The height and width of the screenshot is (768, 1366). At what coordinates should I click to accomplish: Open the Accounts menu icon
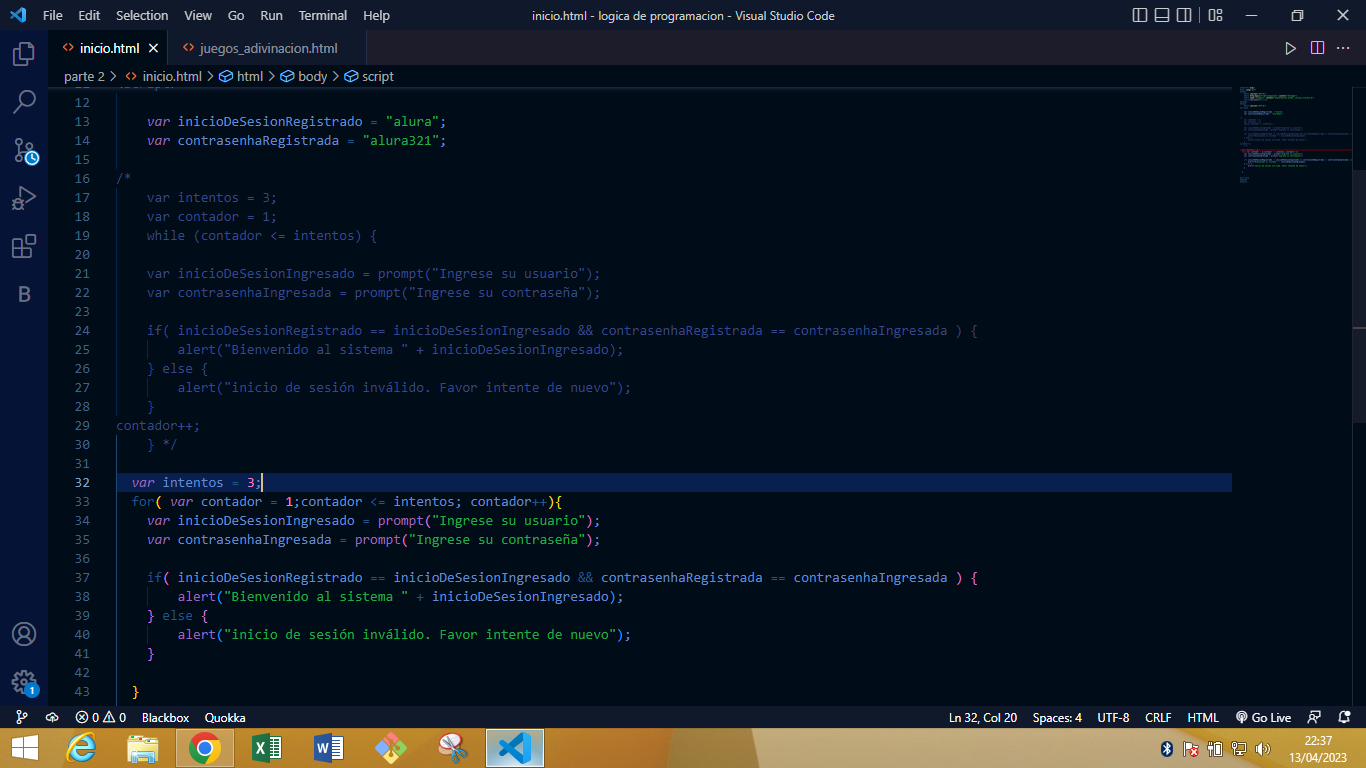(24, 634)
